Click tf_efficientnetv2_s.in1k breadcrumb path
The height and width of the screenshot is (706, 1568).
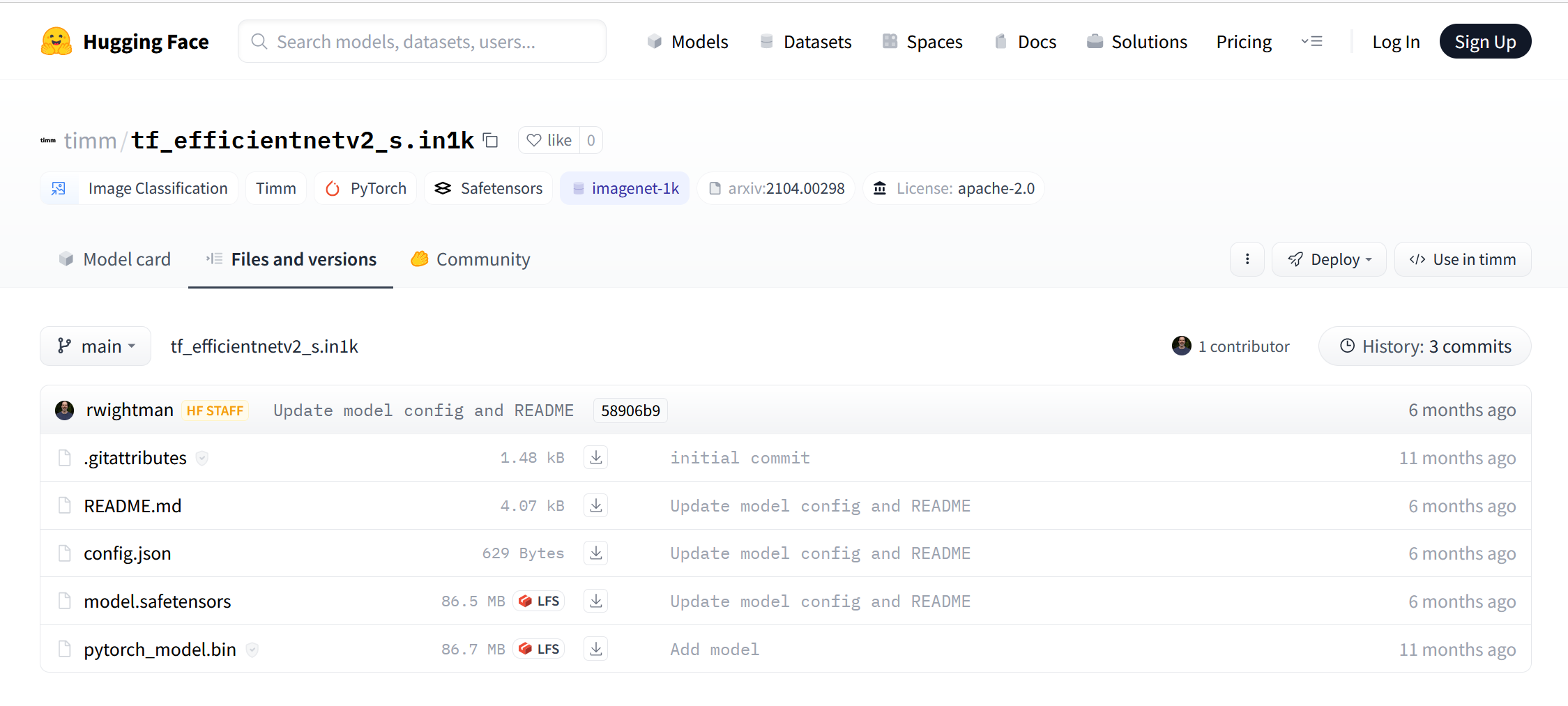(264, 346)
